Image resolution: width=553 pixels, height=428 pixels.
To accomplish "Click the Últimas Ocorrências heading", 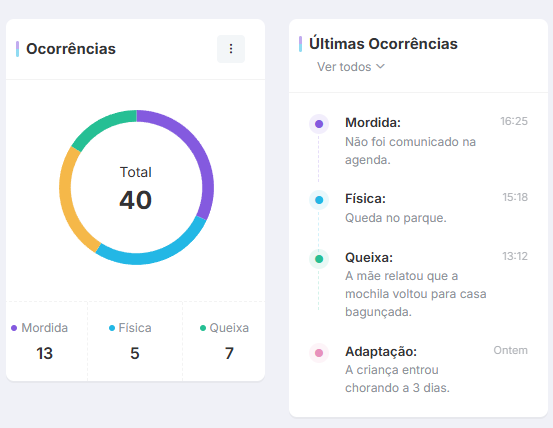I will pyautogui.click(x=383, y=44).
